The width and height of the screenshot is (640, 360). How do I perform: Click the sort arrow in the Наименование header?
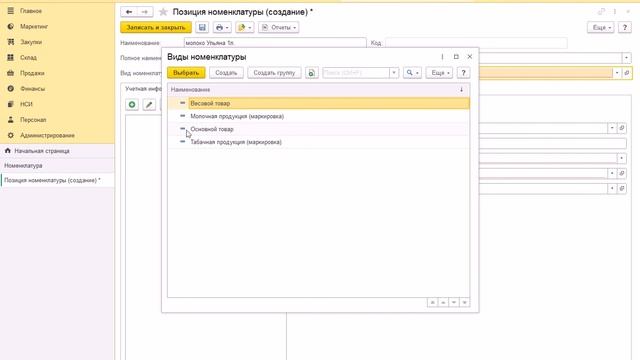point(461,89)
